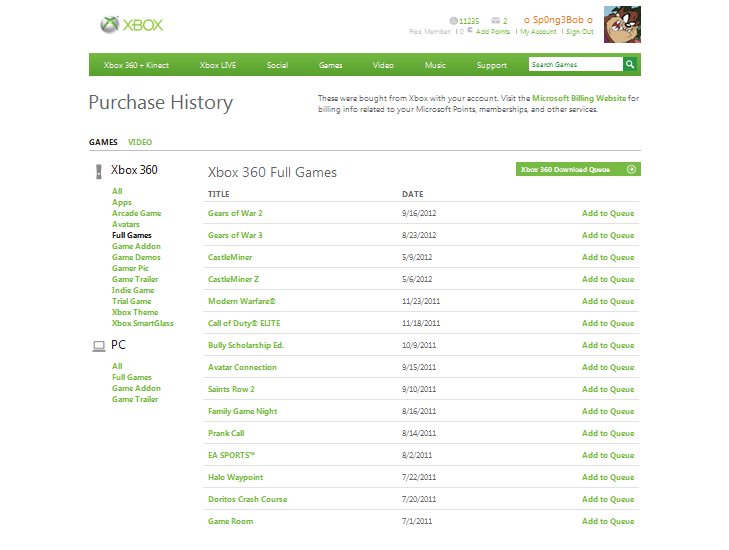Open messages envelope icon
Screen dimensions: 729x550
tap(494, 20)
